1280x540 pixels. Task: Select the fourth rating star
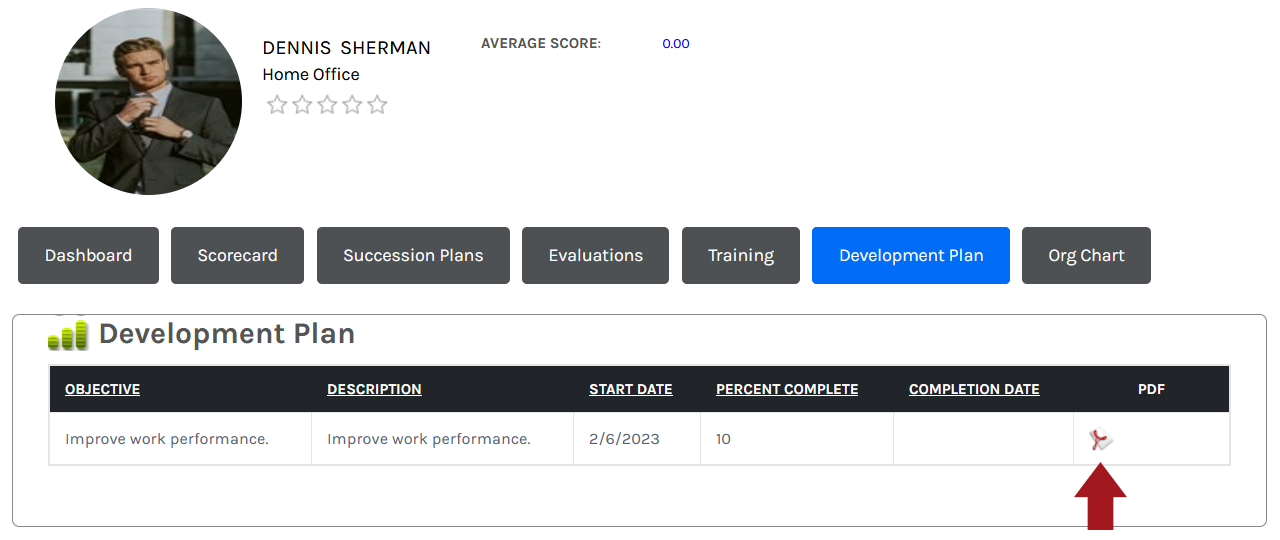(x=352, y=105)
